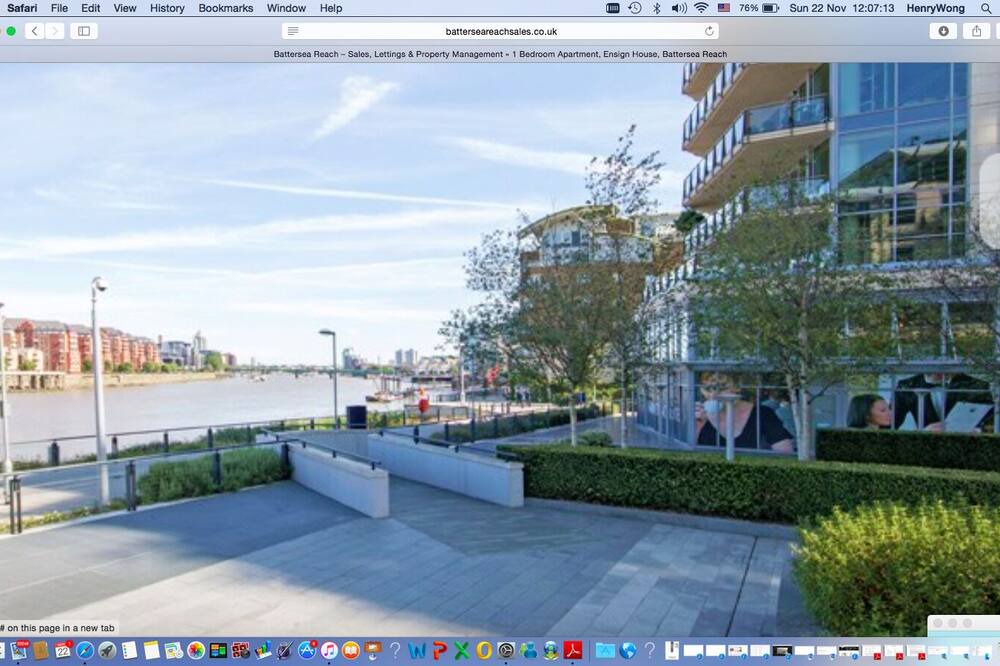Open System Preferences from the Dock
The image size is (1000, 666).
click(x=506, y=650)
